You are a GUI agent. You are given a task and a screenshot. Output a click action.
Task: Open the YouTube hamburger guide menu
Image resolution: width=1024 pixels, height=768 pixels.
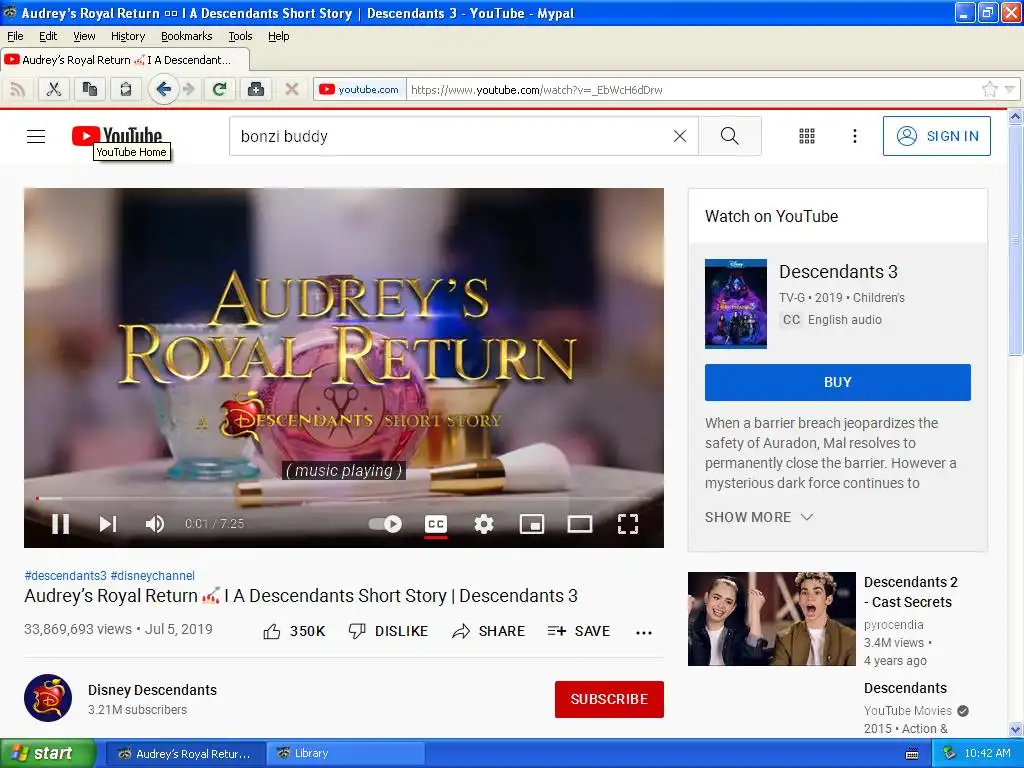[x=36, y=136]
